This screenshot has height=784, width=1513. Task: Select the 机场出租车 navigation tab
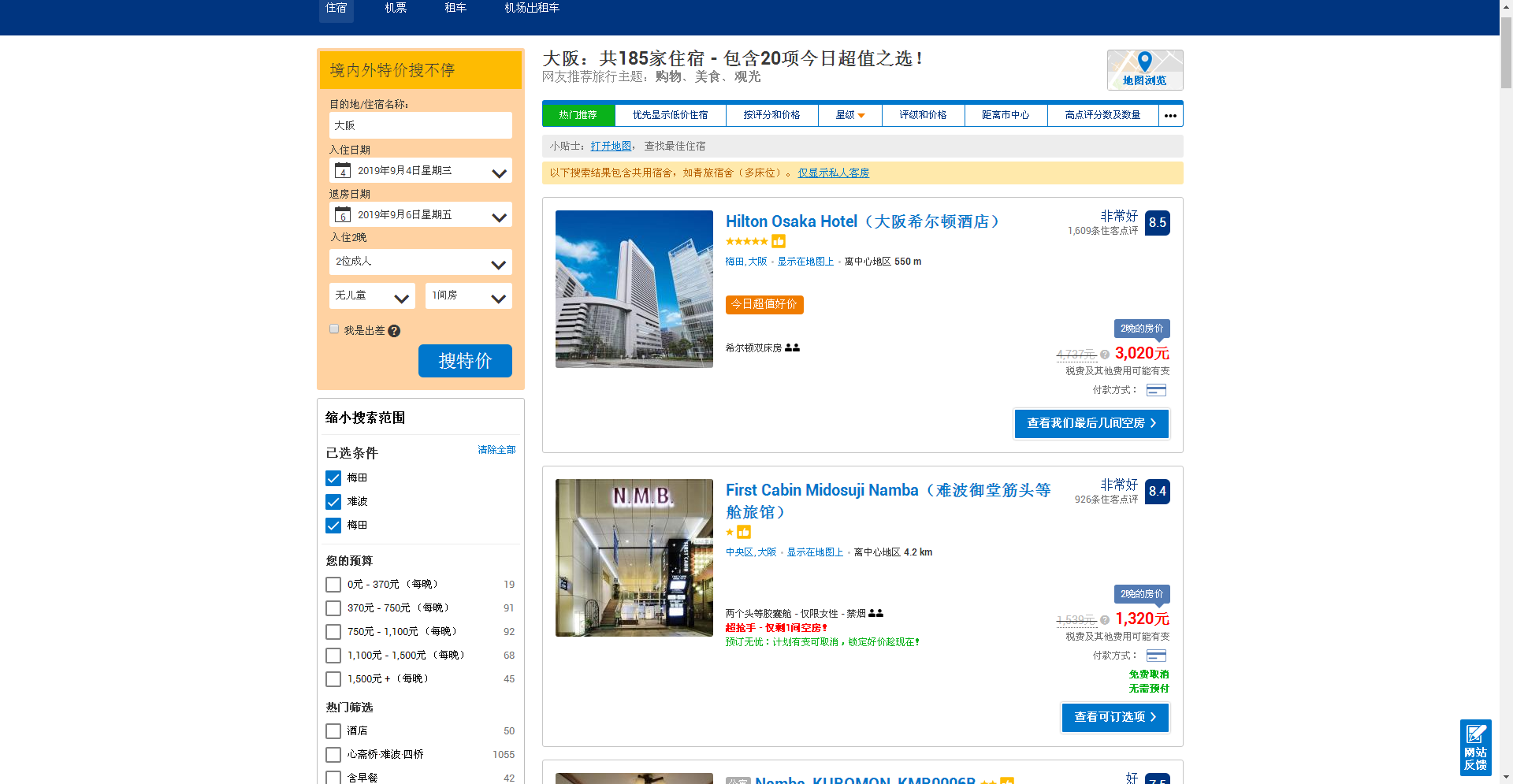[x=532, y=8]
